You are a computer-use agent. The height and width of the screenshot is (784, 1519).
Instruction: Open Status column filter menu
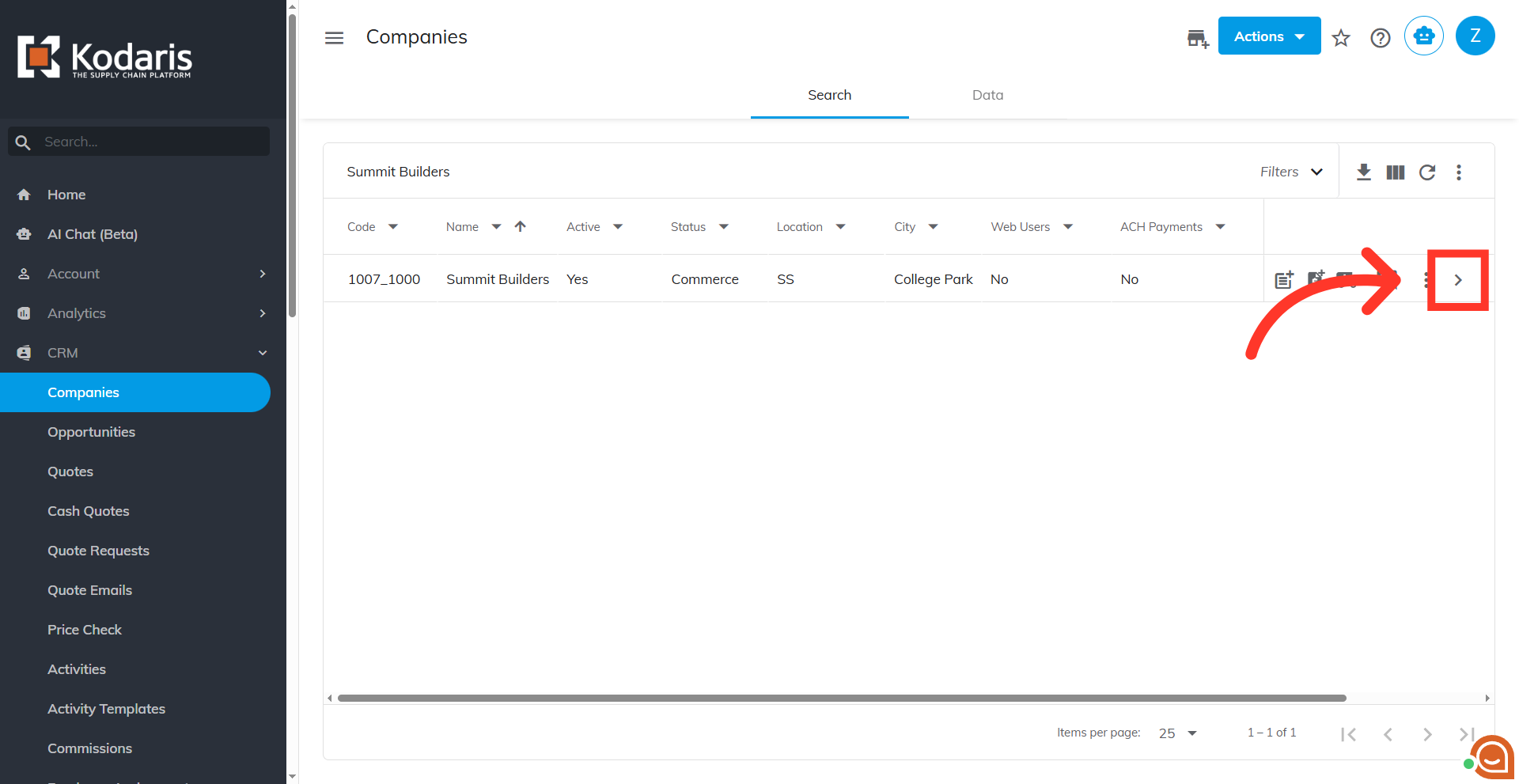point(723,227)
